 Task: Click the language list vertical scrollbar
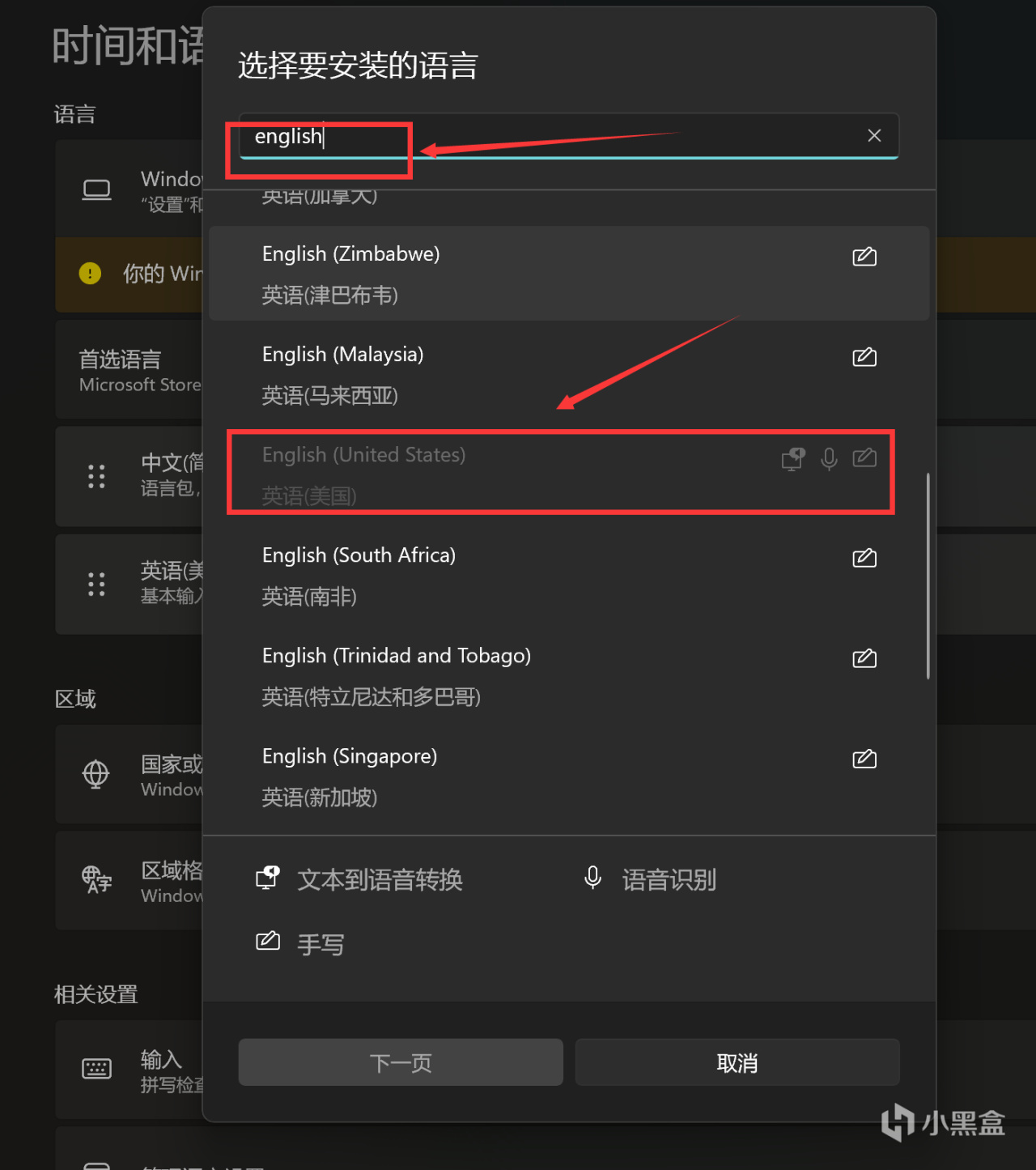pos(928,576)
